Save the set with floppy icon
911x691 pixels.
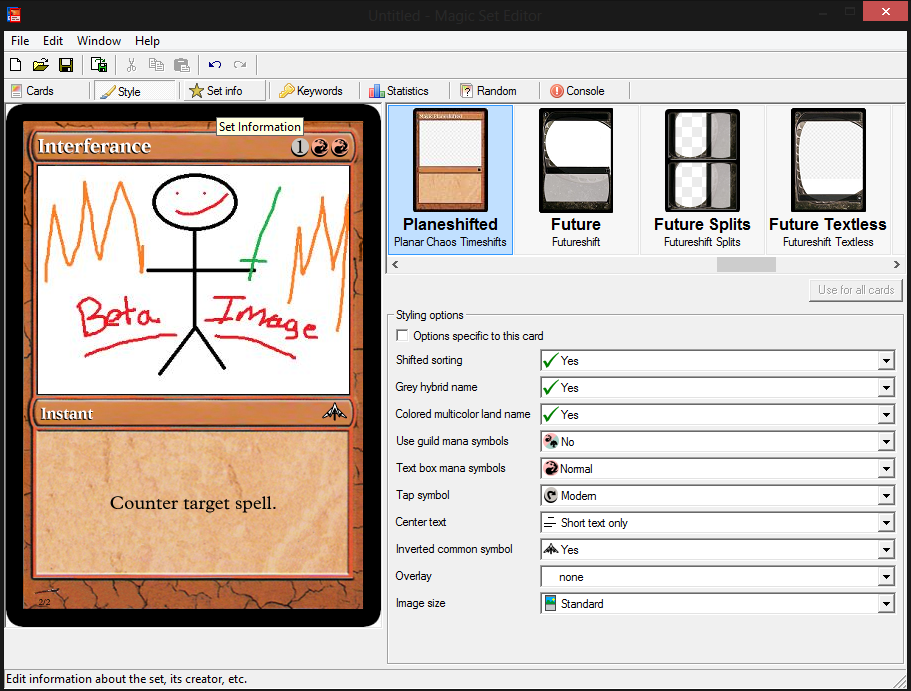coord(66,65)
